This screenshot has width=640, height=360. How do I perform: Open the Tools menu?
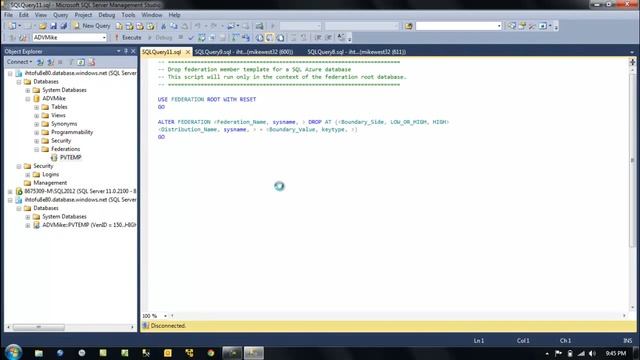click(128, 15)
